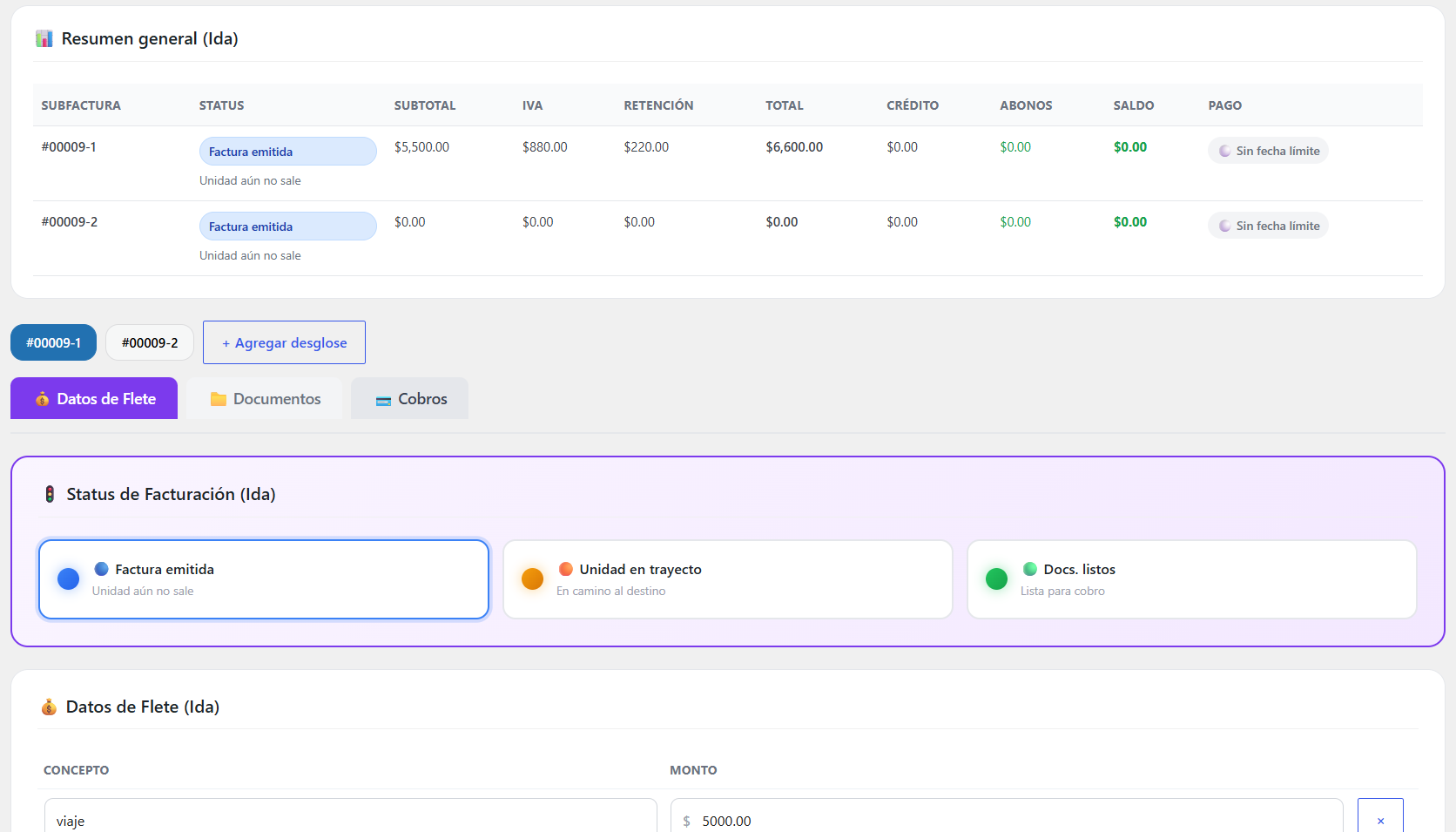Viewport: 1456px width, 832px height.
Task: Open the Factura emitida status pill for #00009-2
Action: point(288,227)
